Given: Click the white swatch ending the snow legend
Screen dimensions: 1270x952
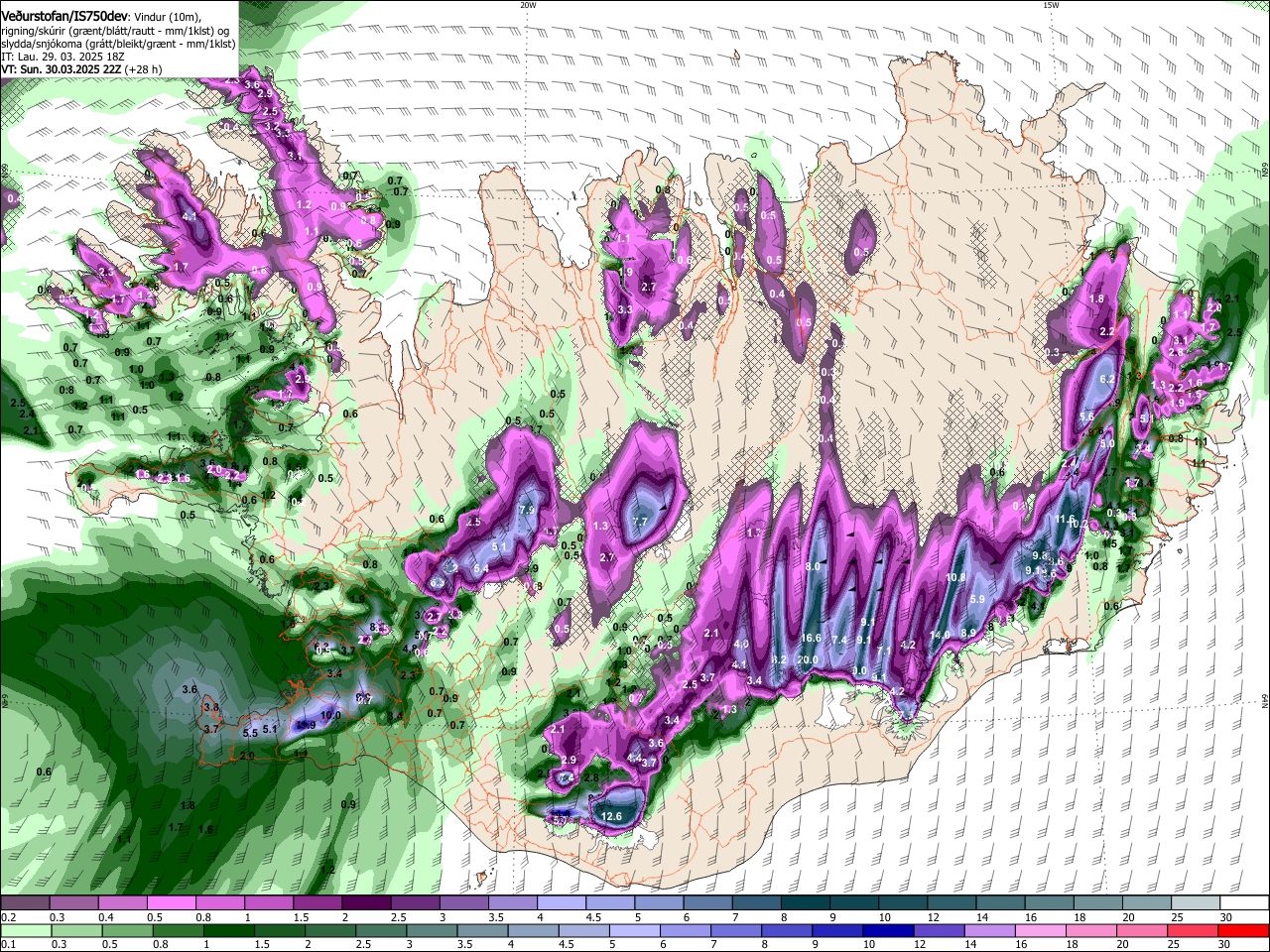Looking at the screenshot, I should pyautogui.click(x=1244, y=904).
